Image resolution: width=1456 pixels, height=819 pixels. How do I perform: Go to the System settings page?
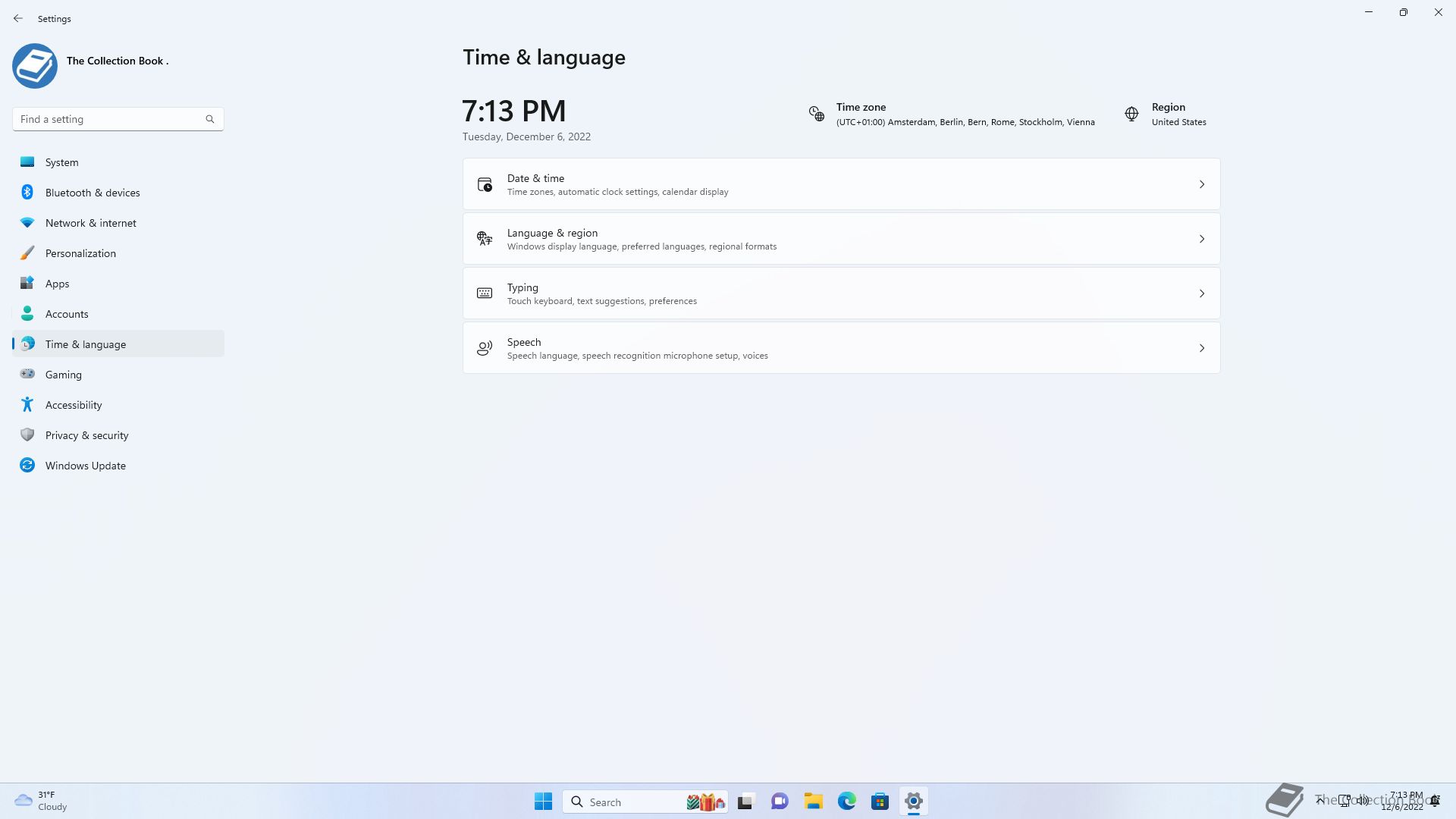[x=61, y=162]
